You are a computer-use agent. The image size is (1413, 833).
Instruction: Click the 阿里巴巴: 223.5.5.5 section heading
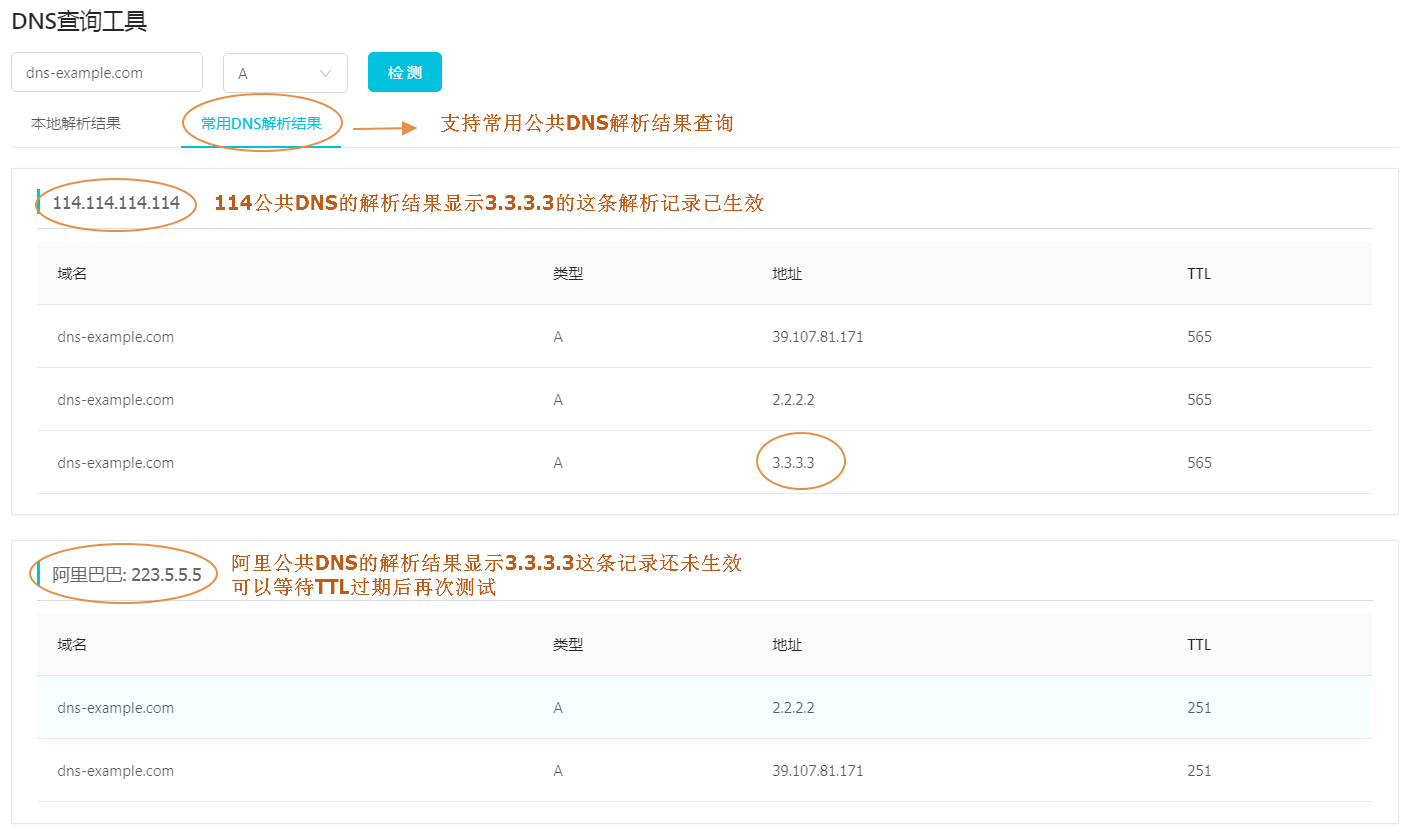click(x=127, y=574)
